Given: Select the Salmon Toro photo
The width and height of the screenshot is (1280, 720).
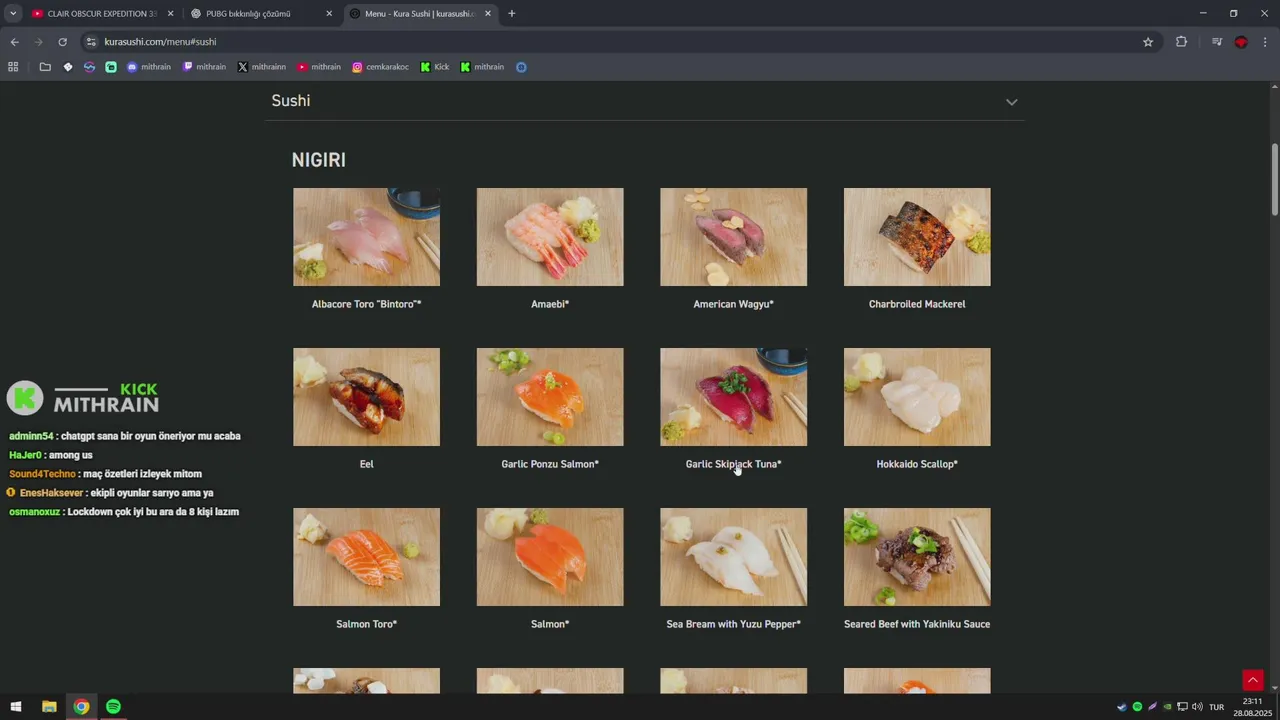Looking at the screenshot, I should [x=366, y=557].
